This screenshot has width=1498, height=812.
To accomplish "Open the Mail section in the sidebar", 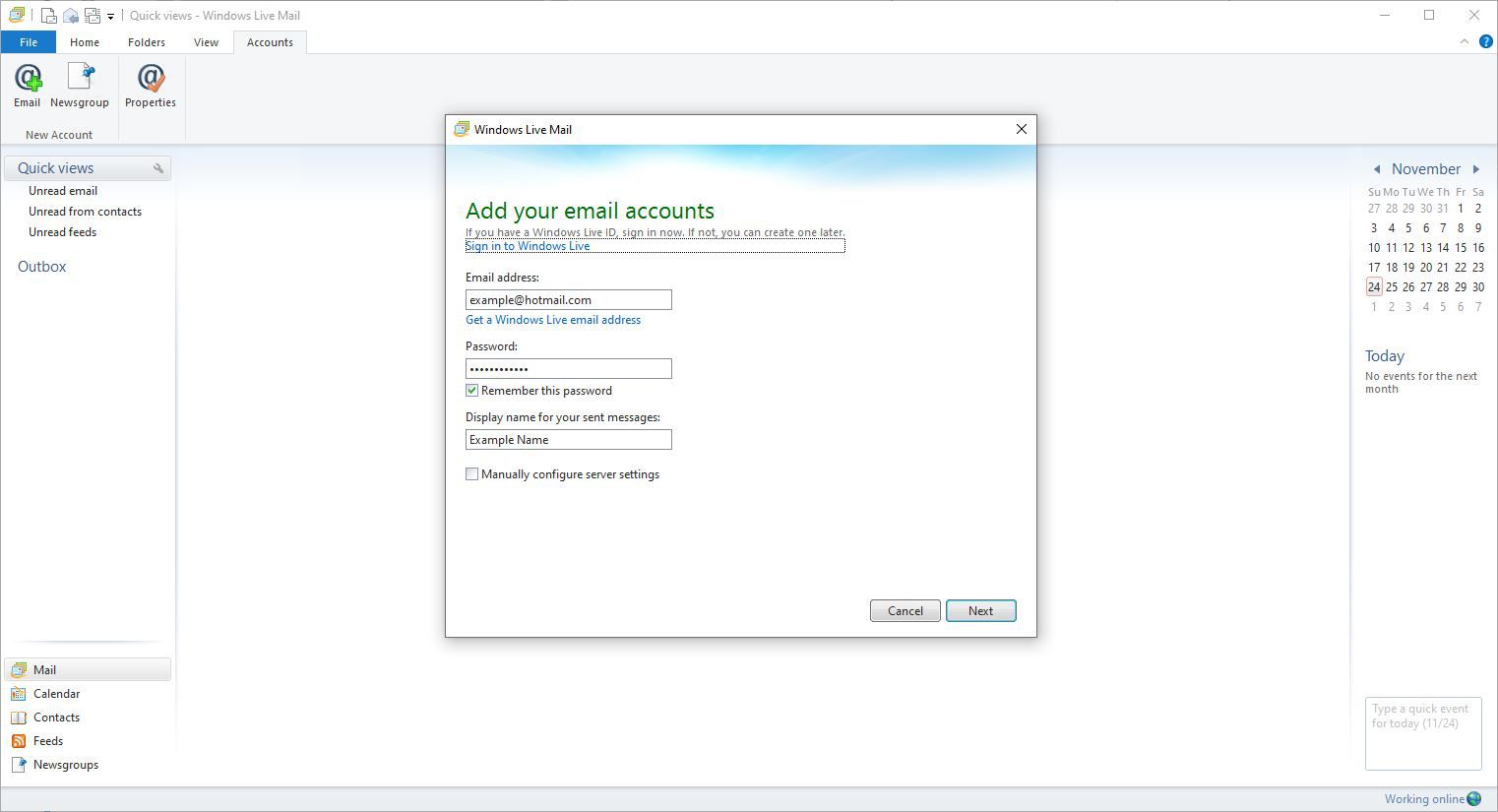I will pyautogui.click(x=88, y=669).
